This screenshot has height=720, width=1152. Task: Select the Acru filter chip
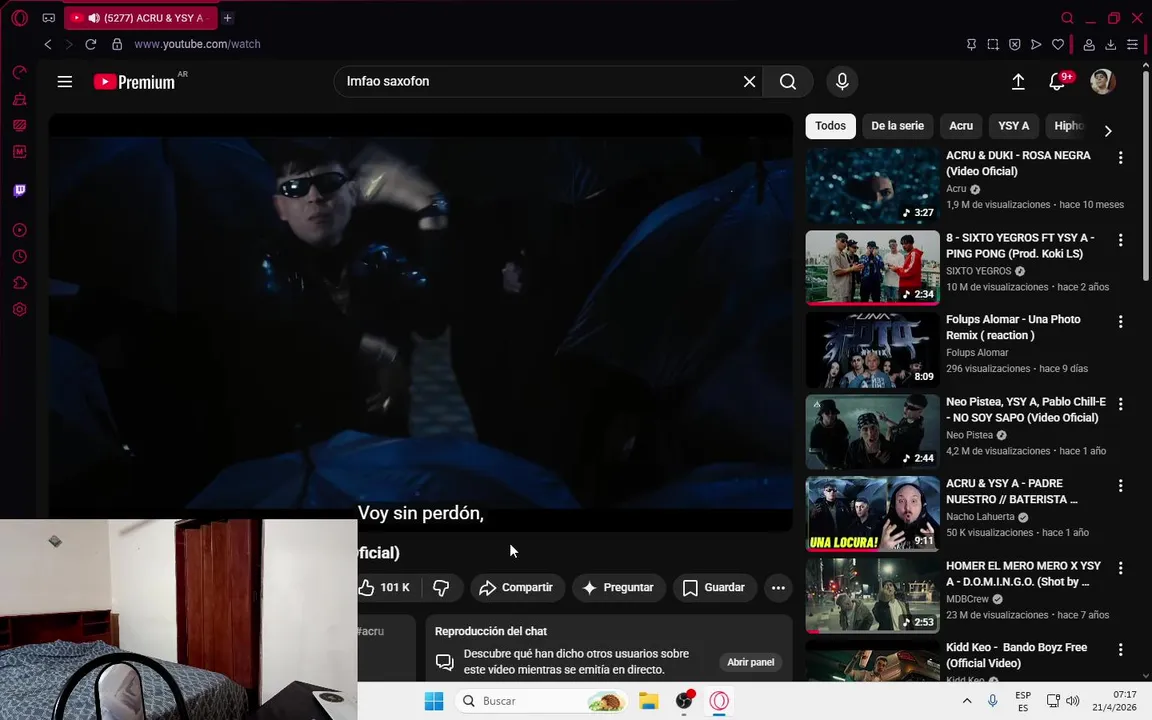pos(960,126)
